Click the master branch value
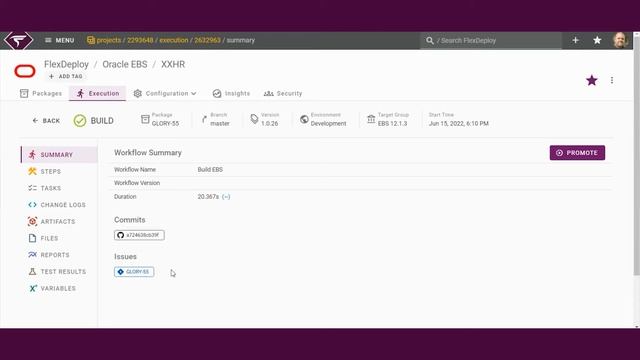The height and width of the screenshot is (360, 640). click(220, 123)
